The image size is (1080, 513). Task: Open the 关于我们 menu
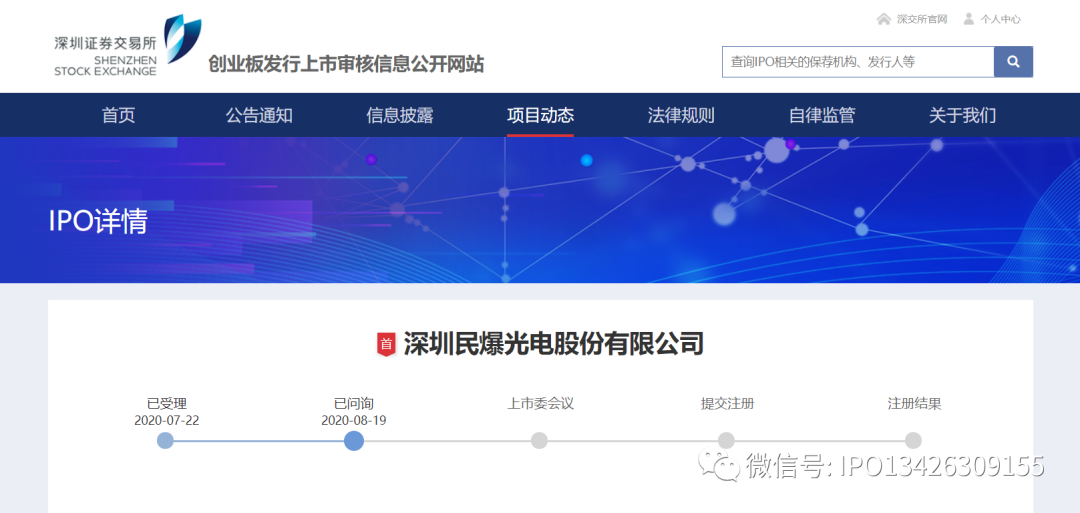pos(962,115)
